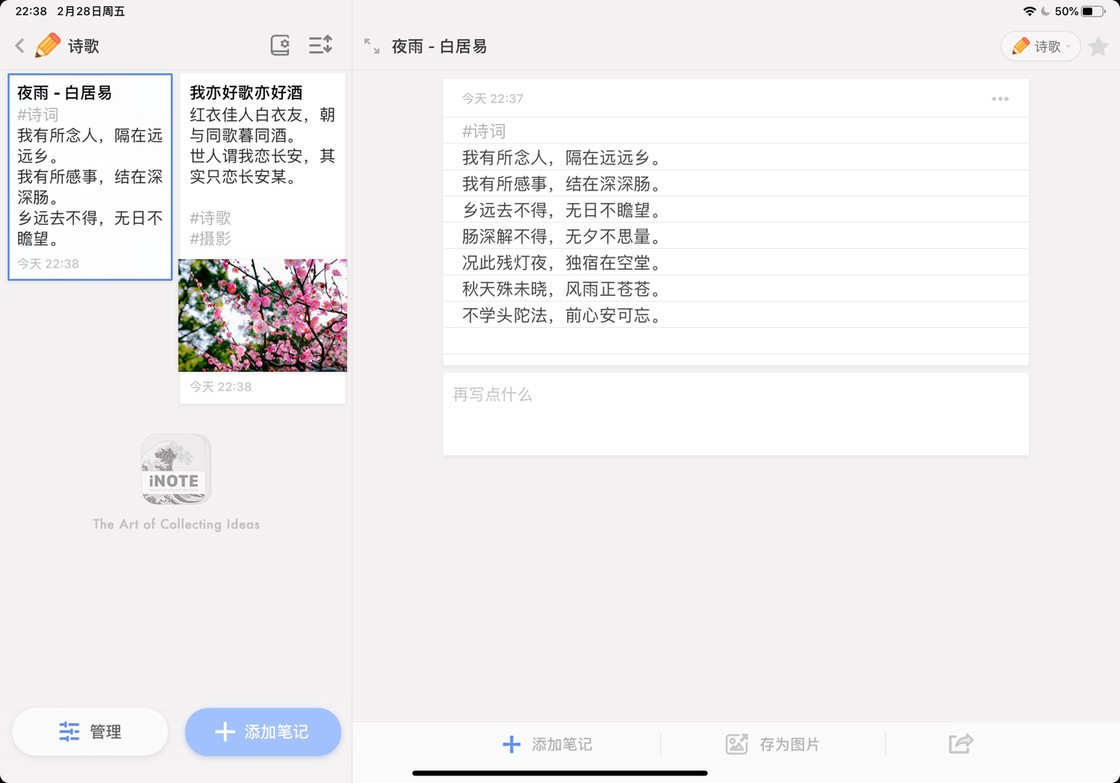The height and width of the screenshot is (783, 1120).
Task: Open the three-dot note options menu
Action: tap(1000, 99)
